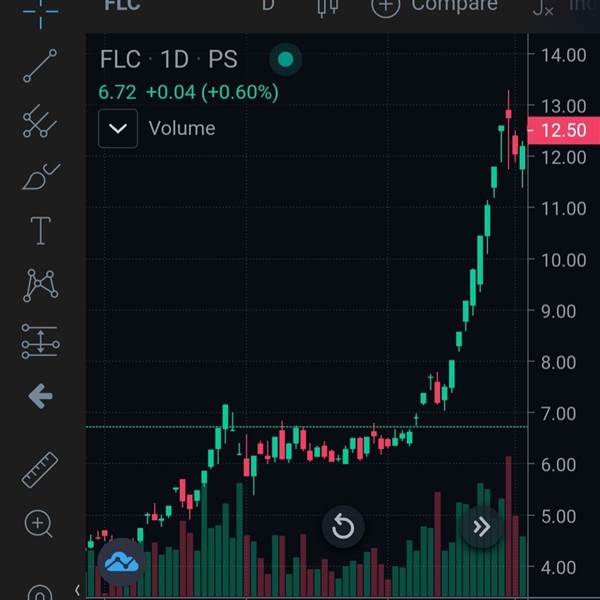Select the XABCD pattern tool
Image resolution: width=600 pixels, height=600 pixels.
click(41, 285)
